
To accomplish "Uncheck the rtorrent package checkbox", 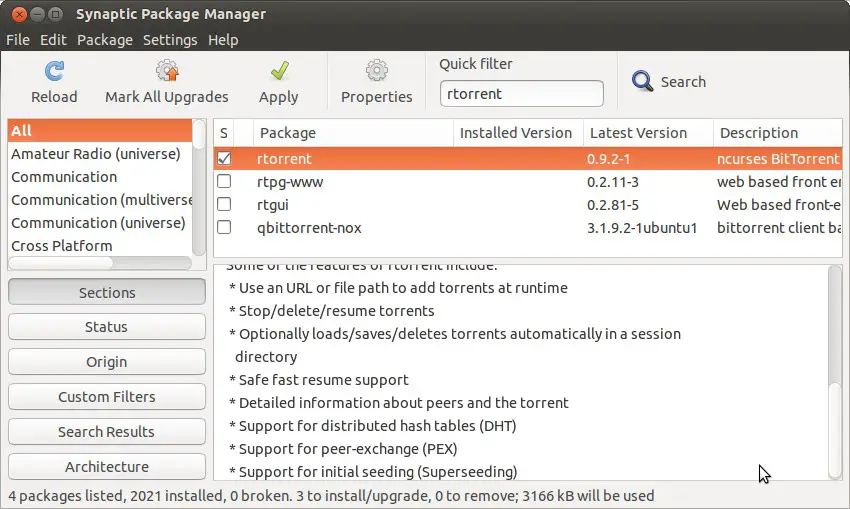I will coord(224,159).
